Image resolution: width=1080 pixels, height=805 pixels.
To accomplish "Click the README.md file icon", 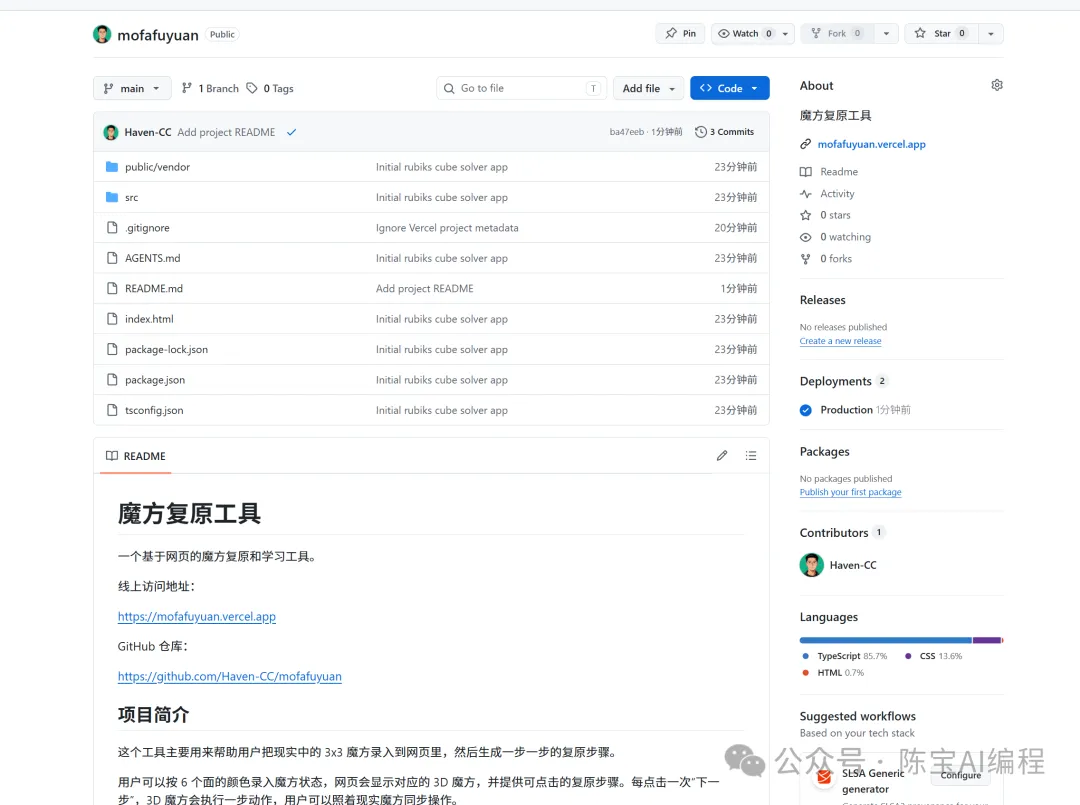I will pos(112,289).
